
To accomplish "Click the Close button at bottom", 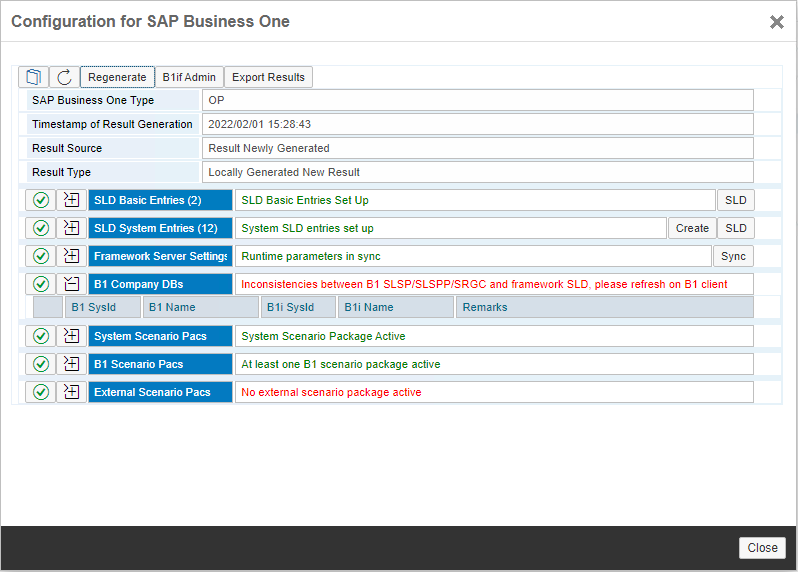I will click(762, 548).
